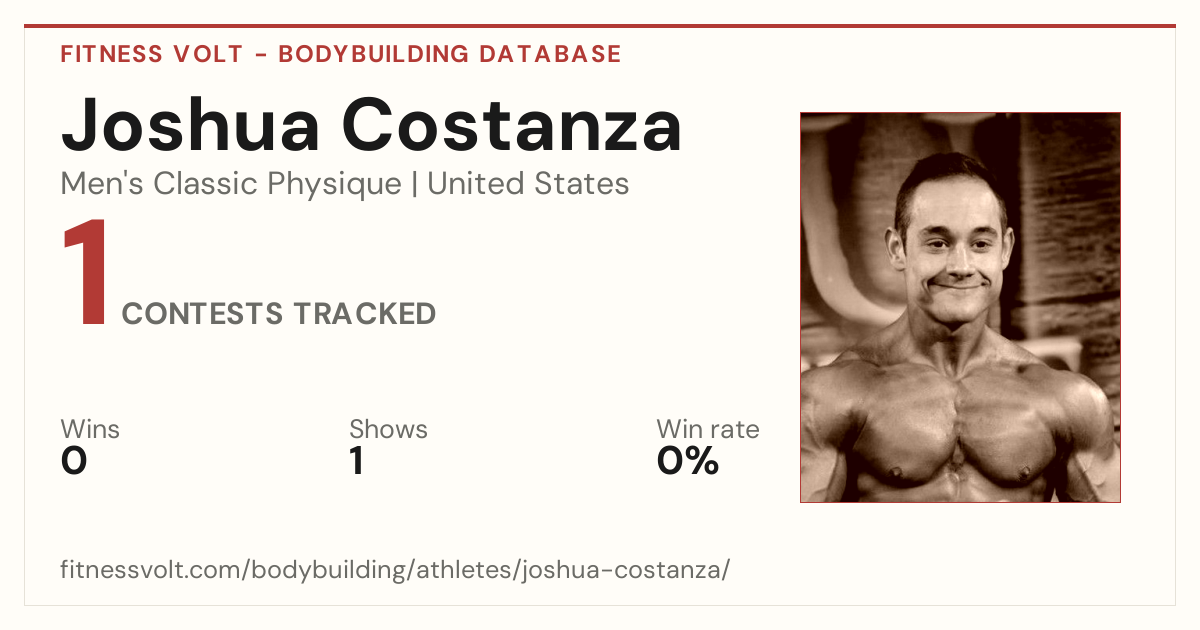
Task: Click the word Joshua in title
Action: 190,125
